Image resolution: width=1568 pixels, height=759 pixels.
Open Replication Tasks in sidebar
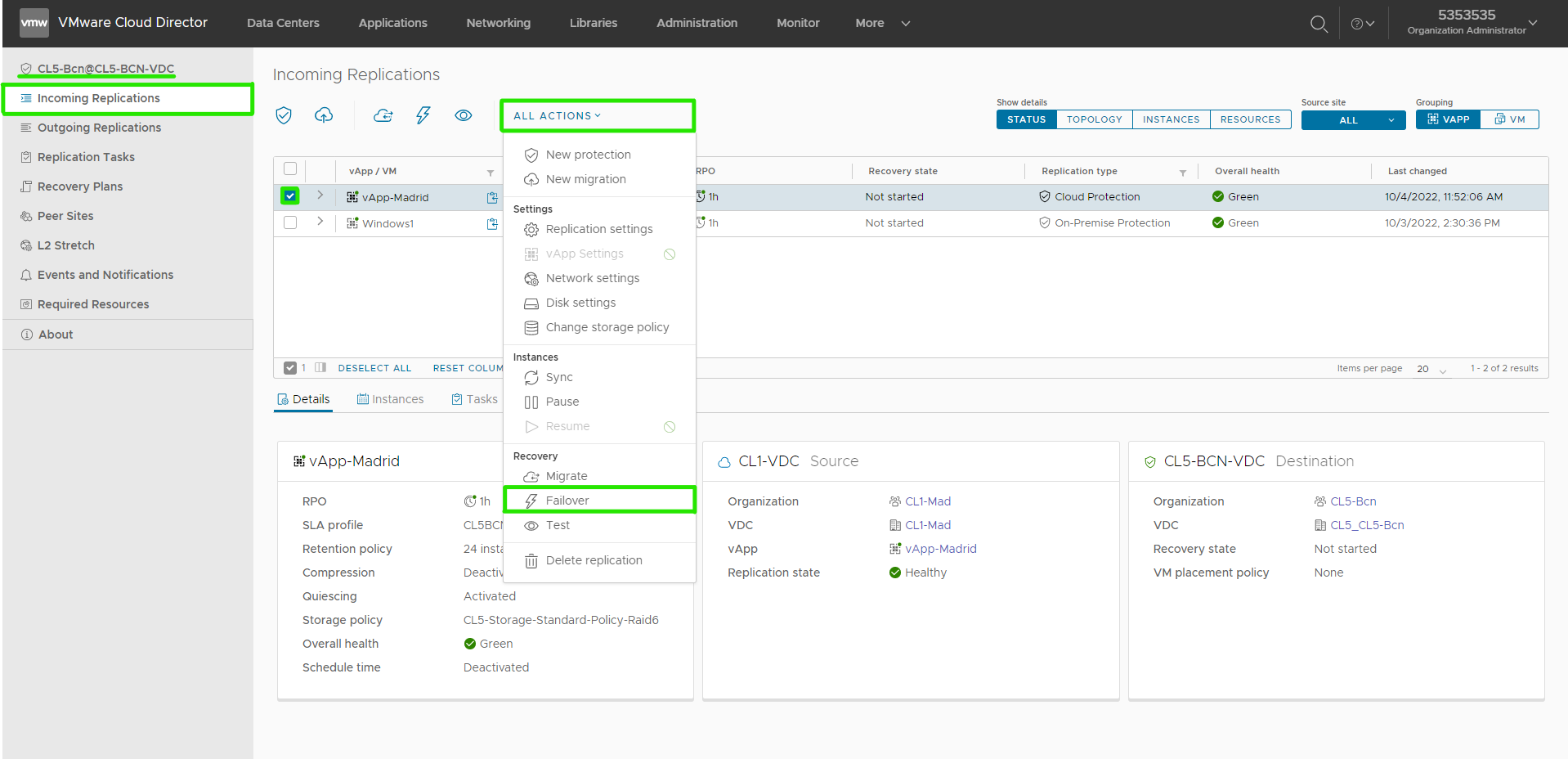[x=128, y=157]
